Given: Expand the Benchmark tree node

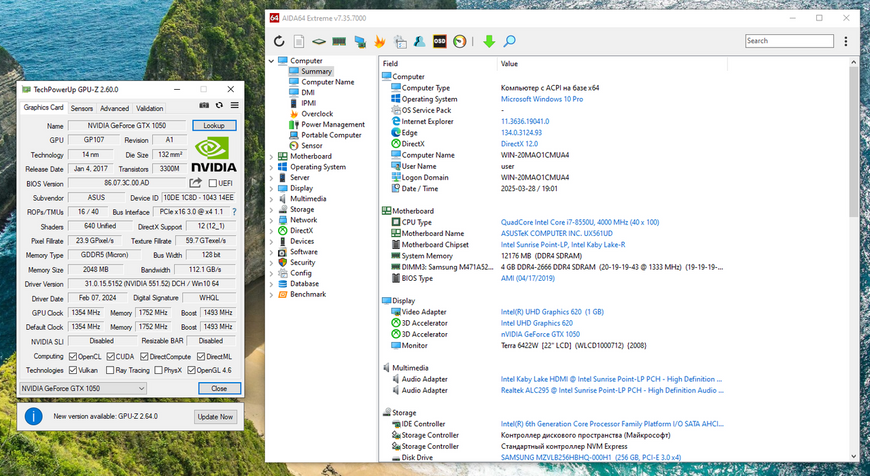Looking at the screenshot, I should click(x=271, y=294).
